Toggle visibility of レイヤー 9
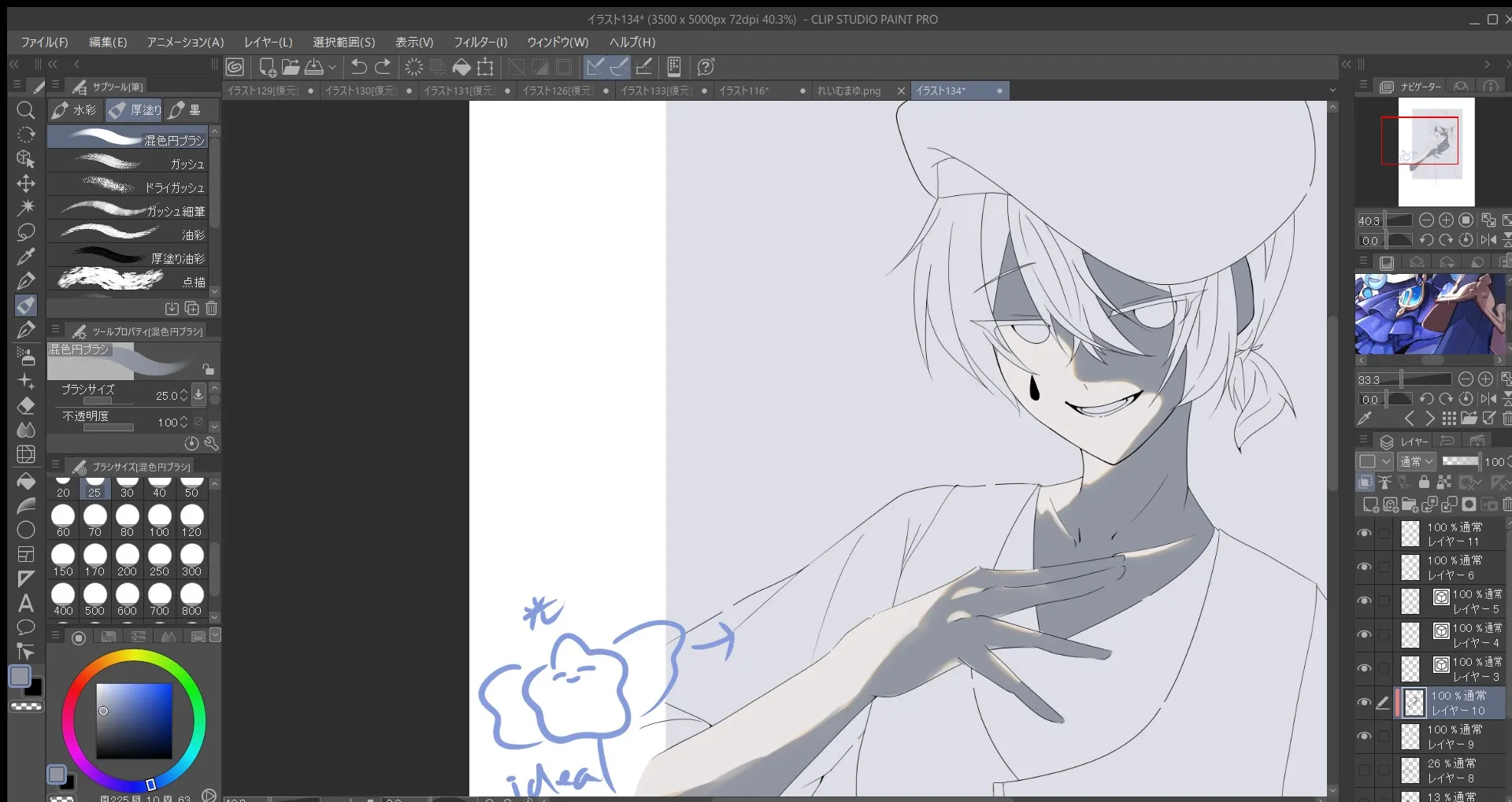 1364,737
